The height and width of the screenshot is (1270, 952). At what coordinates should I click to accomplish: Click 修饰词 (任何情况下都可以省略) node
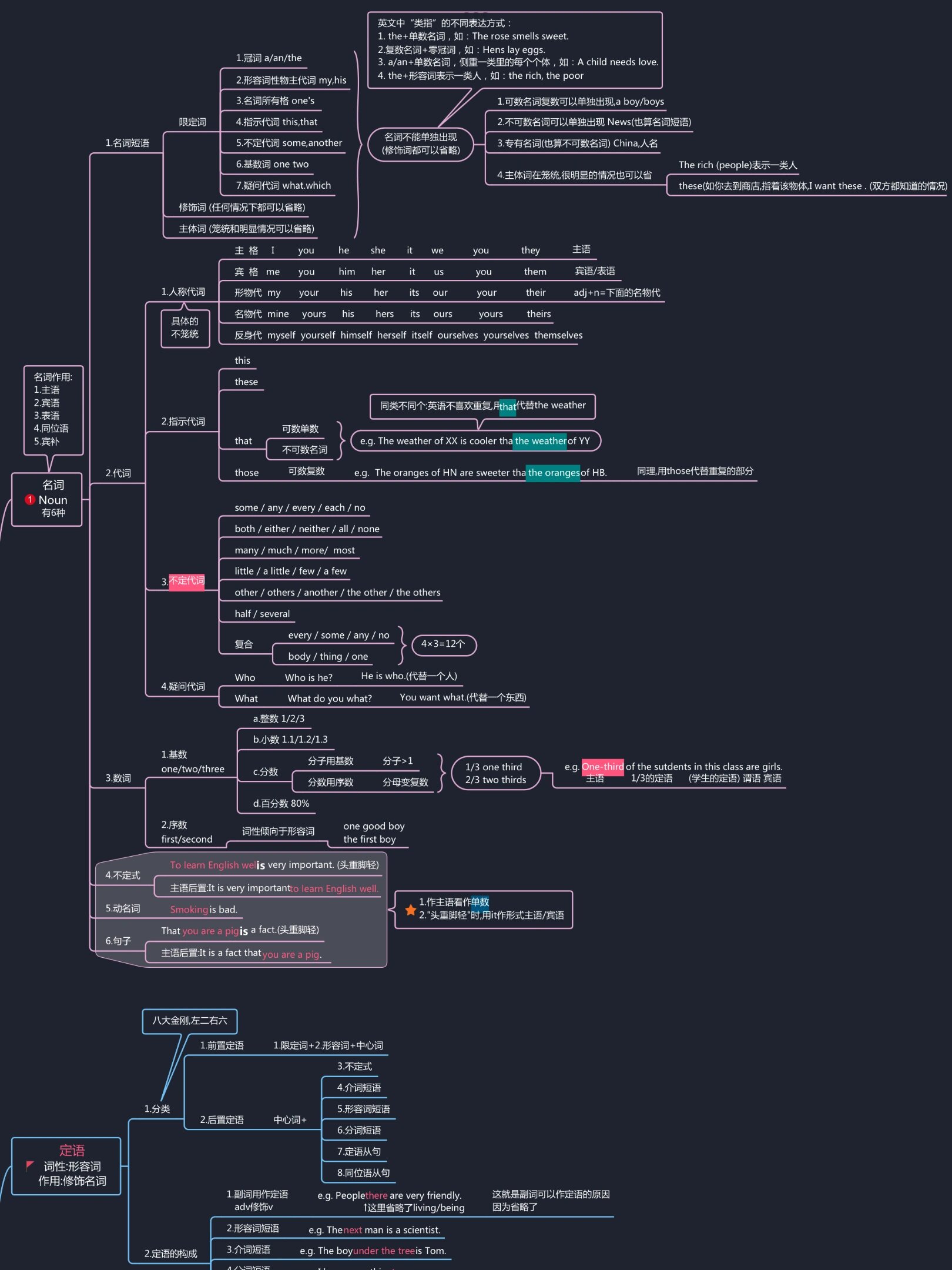[x=242, y=207]
